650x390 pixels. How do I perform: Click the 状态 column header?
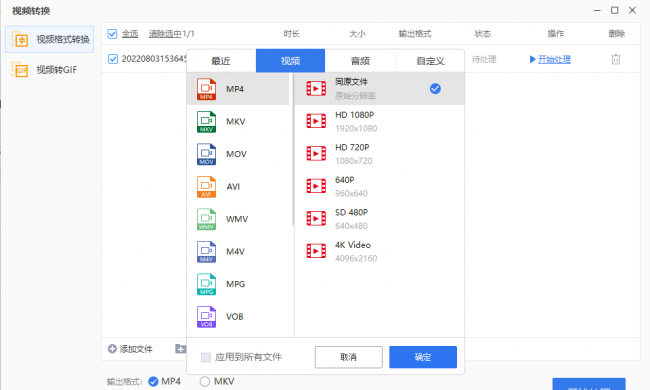[x=483, y=34]
